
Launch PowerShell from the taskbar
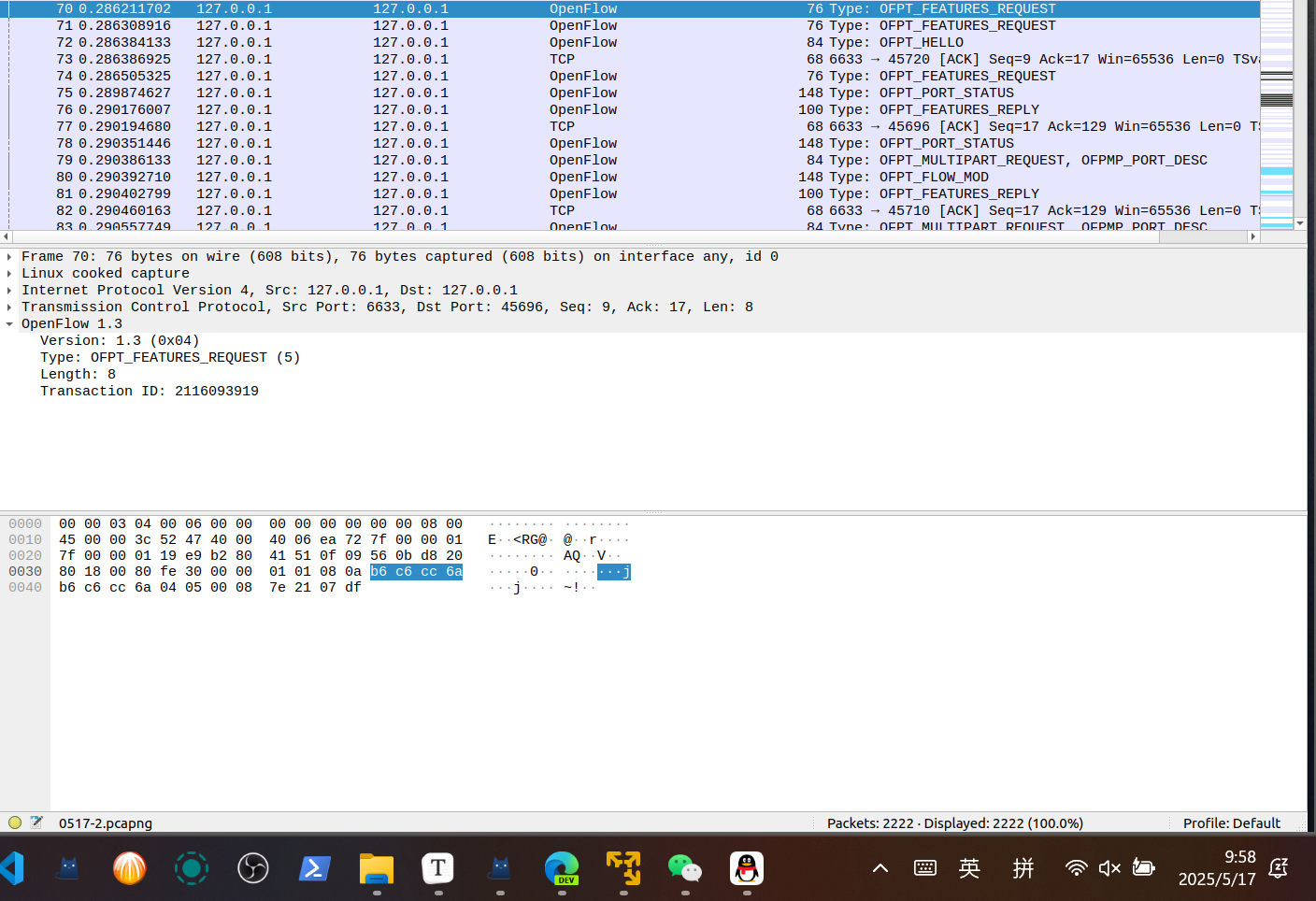[314, 869]
